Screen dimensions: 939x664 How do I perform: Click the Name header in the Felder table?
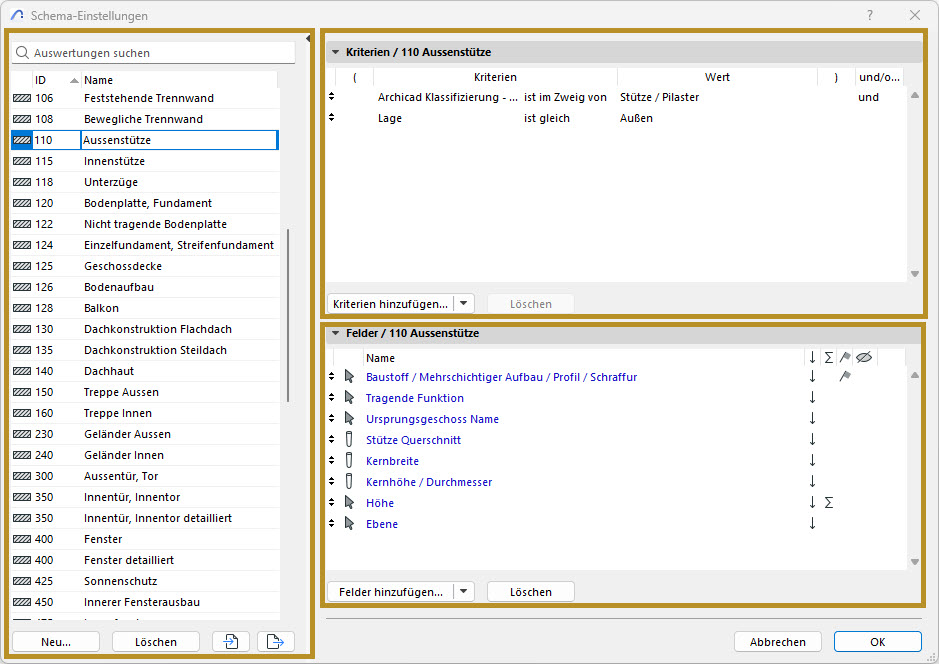tap(380, 358)
